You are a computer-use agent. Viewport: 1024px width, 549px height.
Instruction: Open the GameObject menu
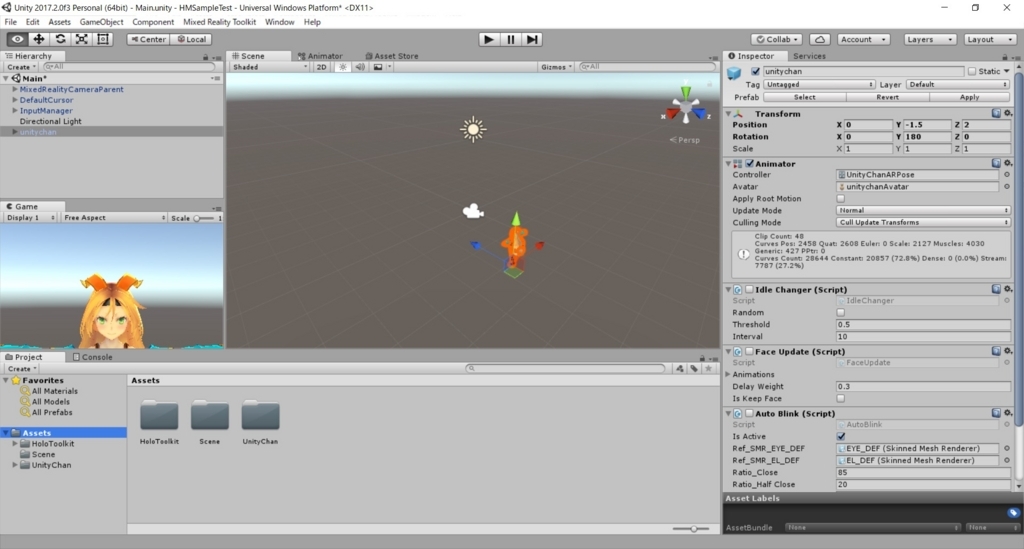point(101,22)
